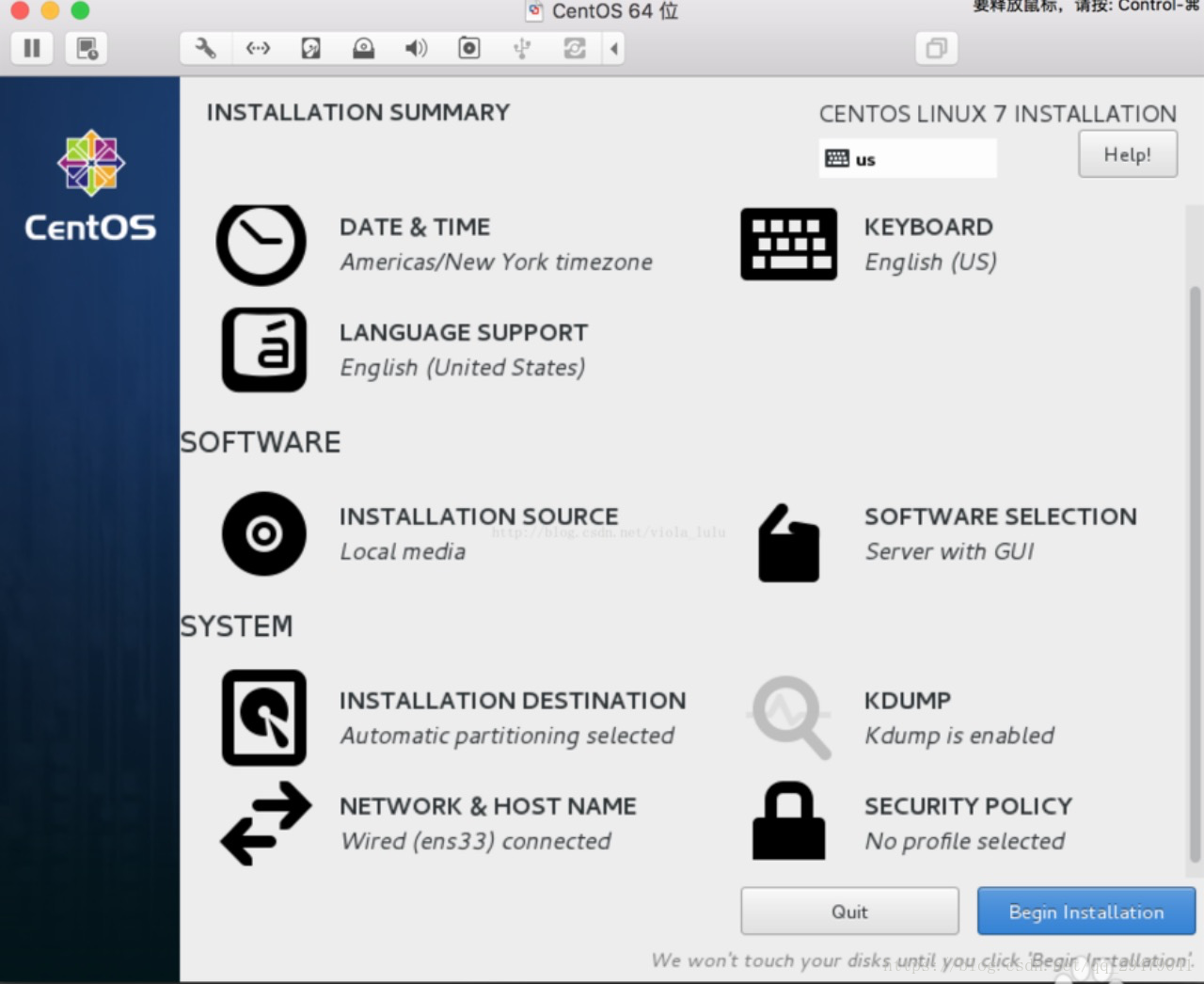Open the Installation Destination disk icon
The image size is (1204, 984).
click(x=264, y=718)
